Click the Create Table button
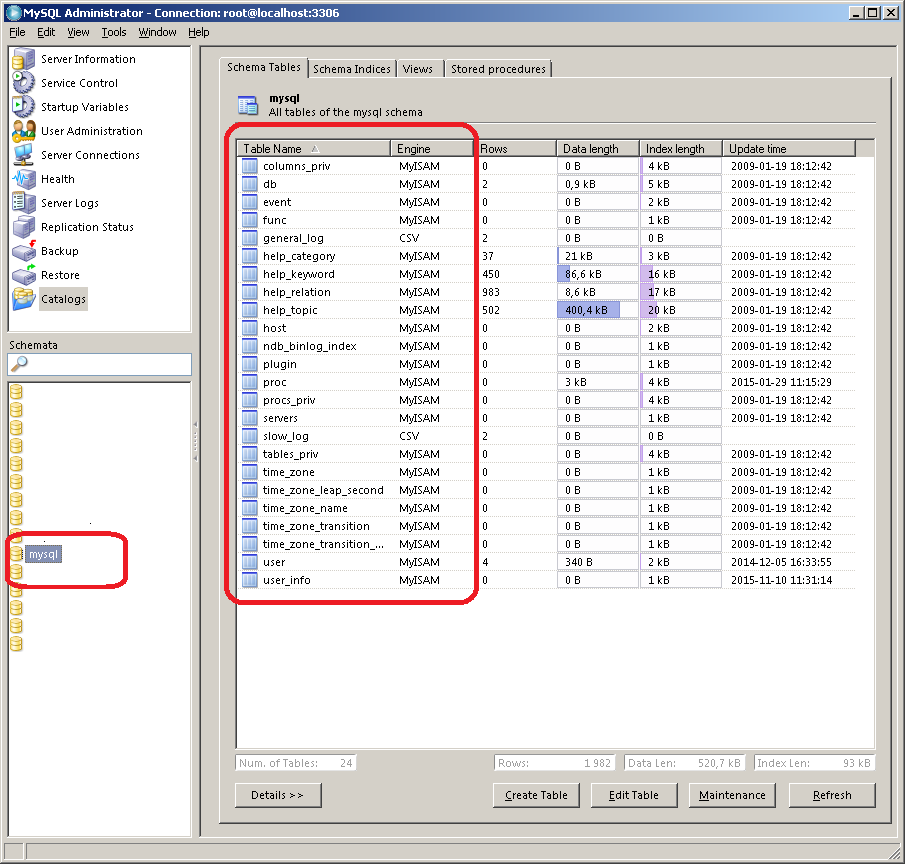The image size is (905, 864). click(x=536, y=795)
